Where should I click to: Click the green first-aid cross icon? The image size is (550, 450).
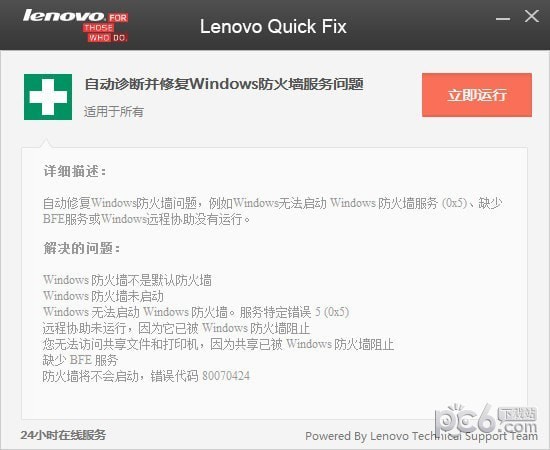(48, 97)
